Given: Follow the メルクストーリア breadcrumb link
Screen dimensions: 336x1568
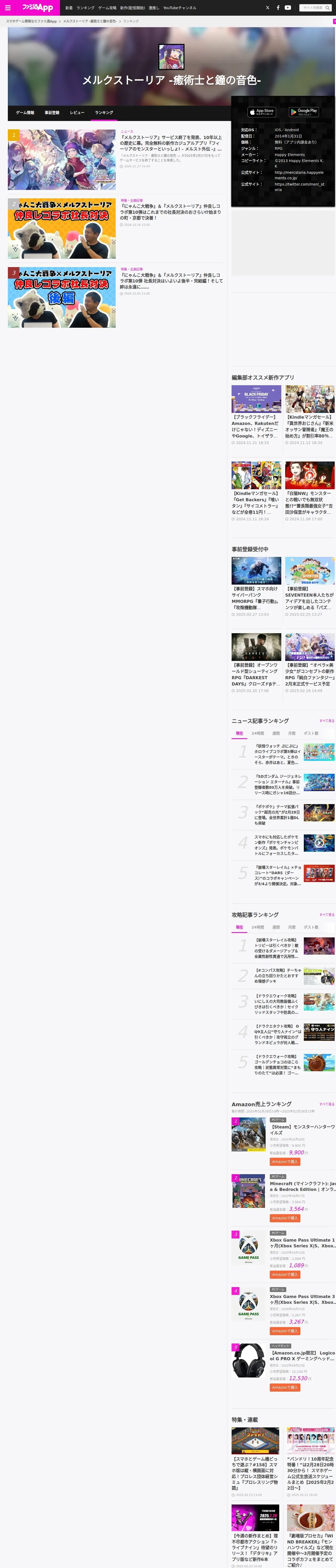Looking at the screenshot, I should pos(90,21).
